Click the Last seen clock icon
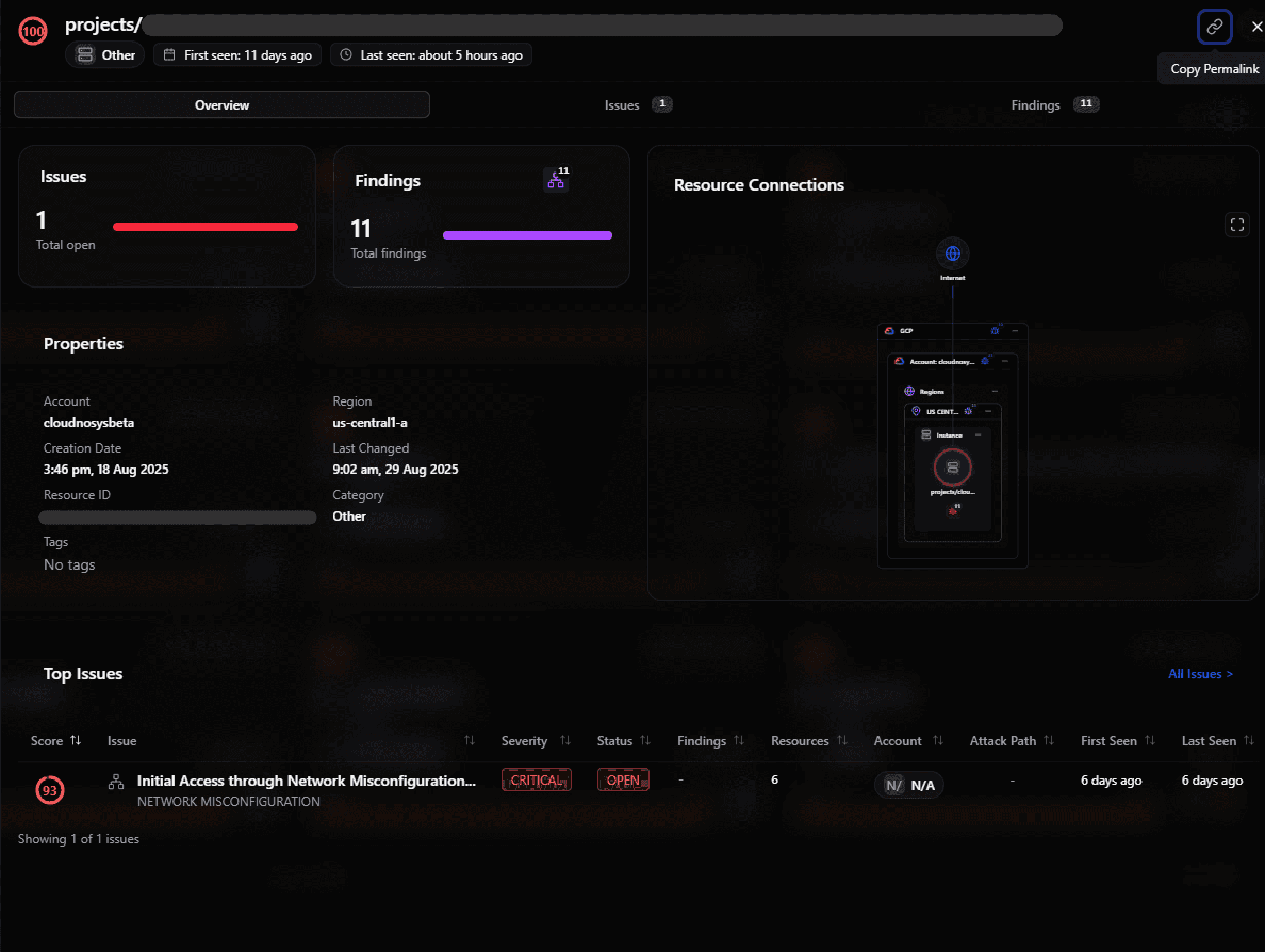This screenshot has height=952, width=1265. click(x=346, y=55)
